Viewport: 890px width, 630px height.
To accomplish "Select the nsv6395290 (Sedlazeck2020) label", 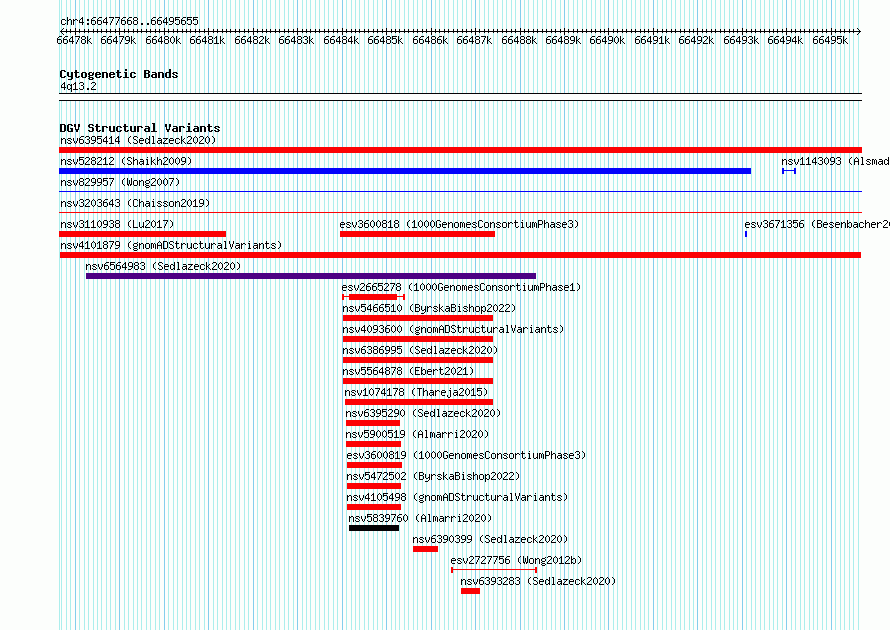I will (423, 413).
